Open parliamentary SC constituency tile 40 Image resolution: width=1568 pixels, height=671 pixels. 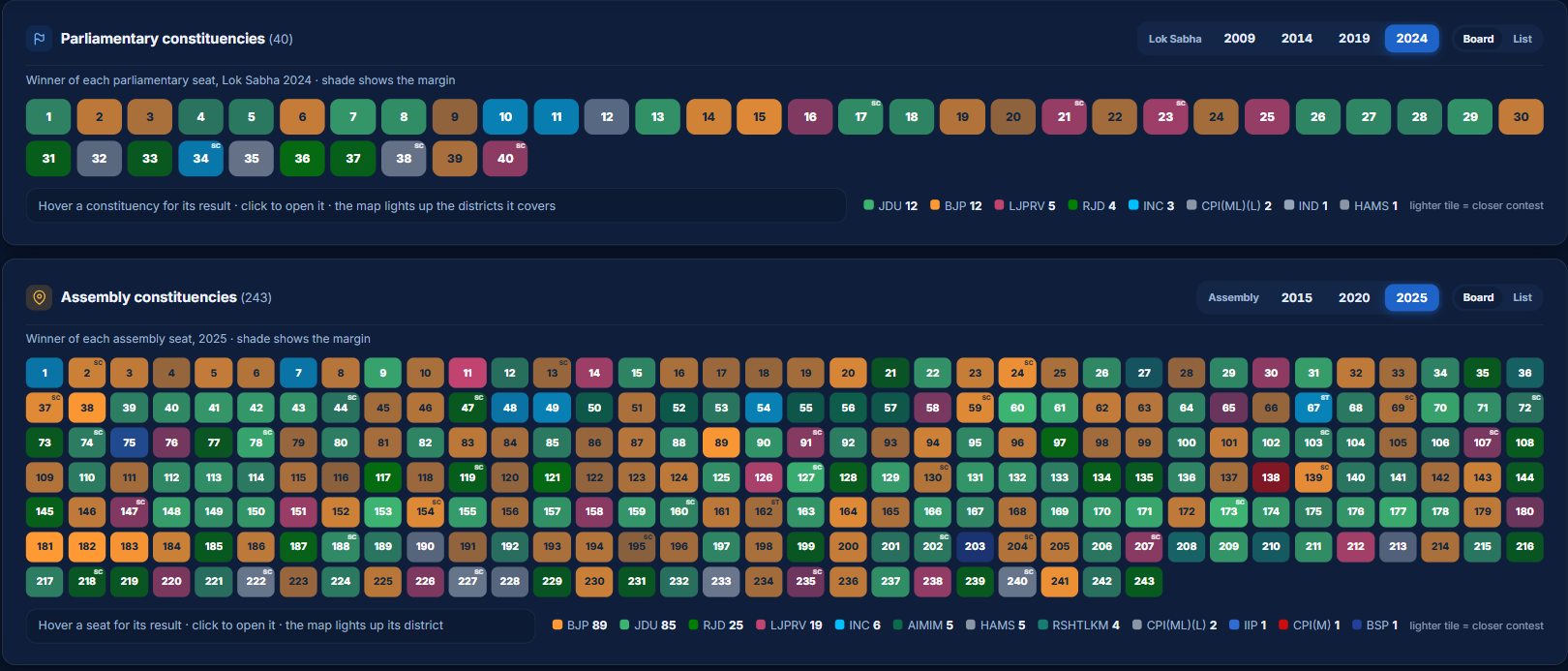pos(505,158)
